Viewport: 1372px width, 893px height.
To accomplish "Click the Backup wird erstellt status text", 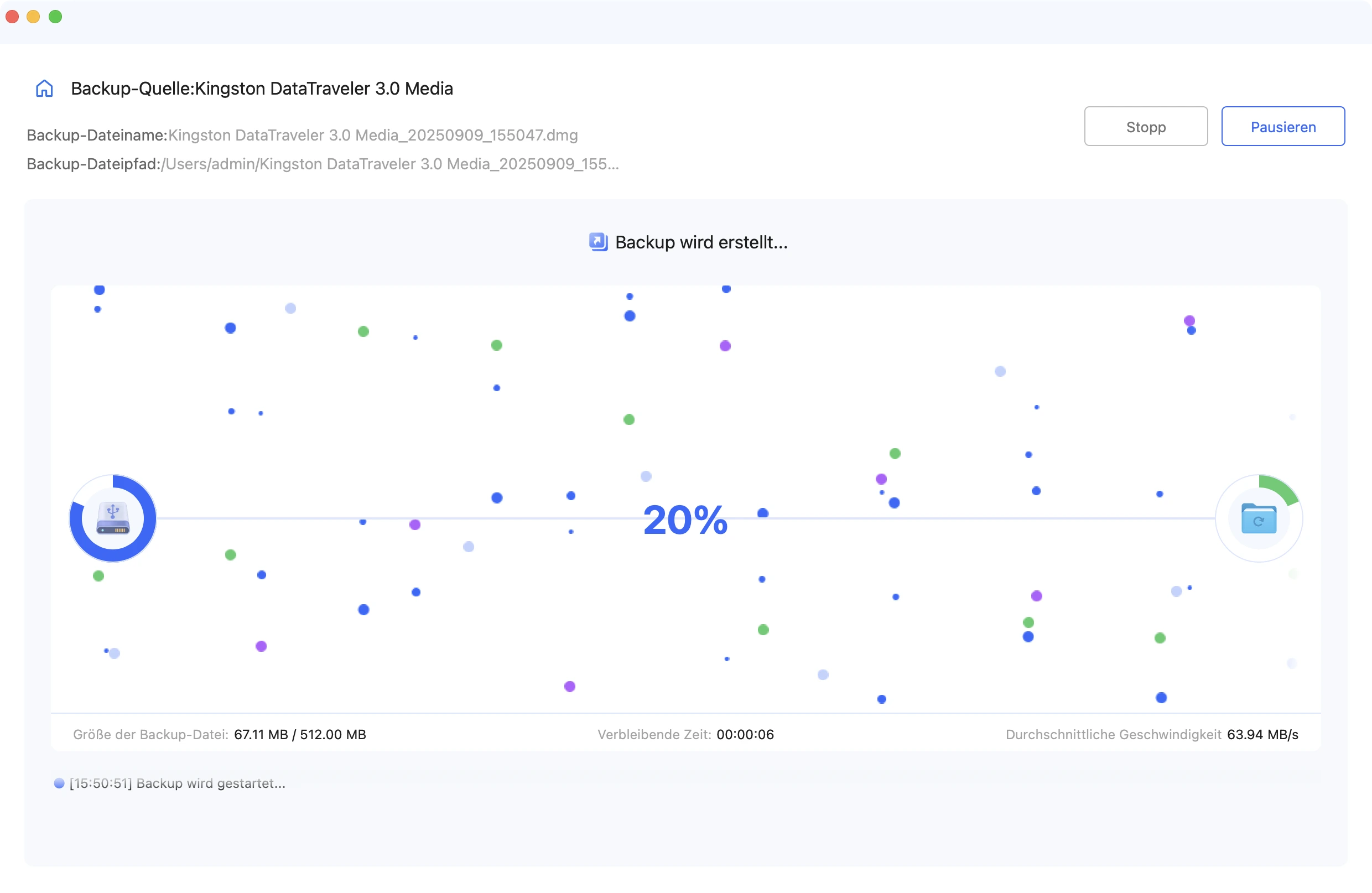I will tap(701, 242).
